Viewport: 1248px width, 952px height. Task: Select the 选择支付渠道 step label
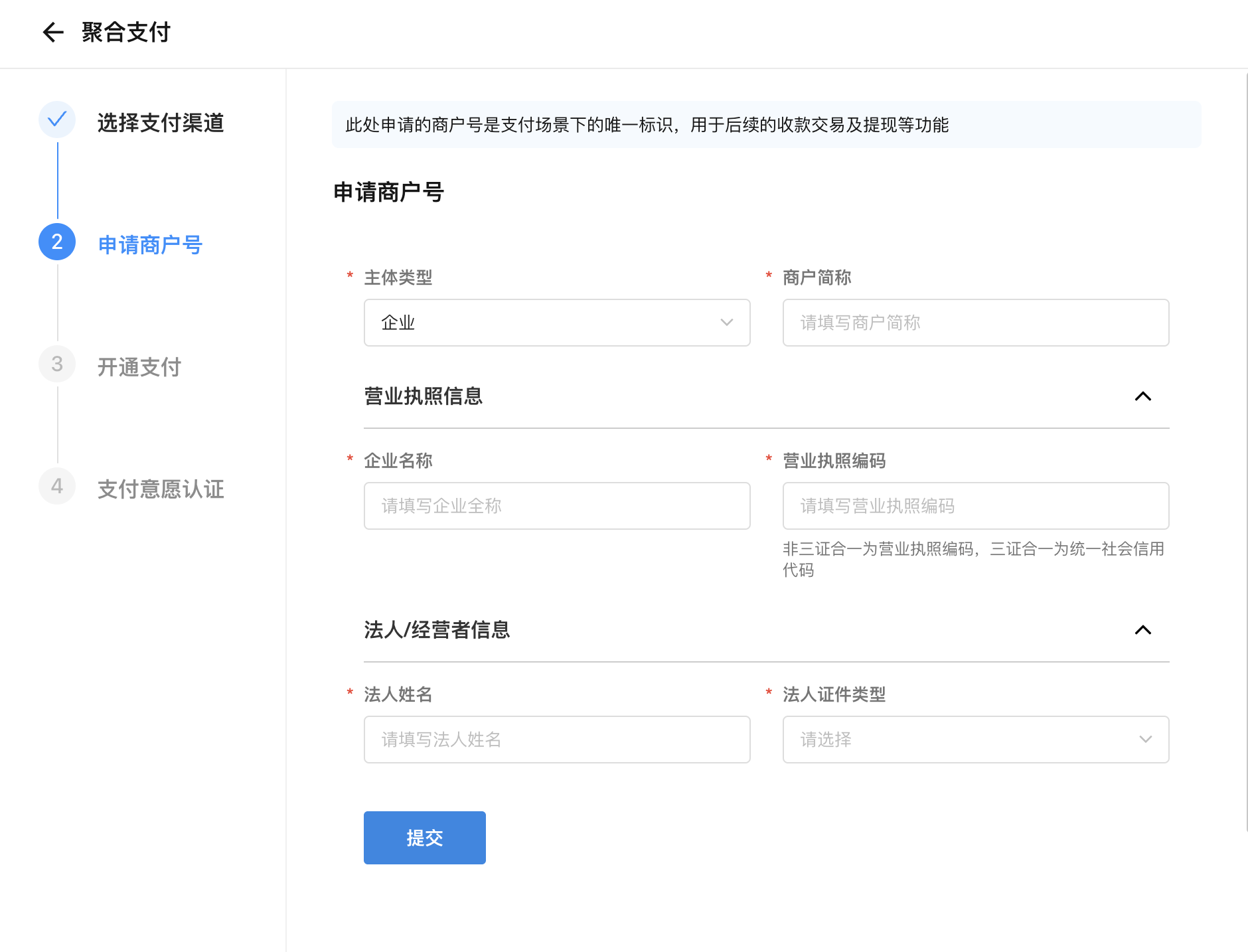(x=161, y=123)
